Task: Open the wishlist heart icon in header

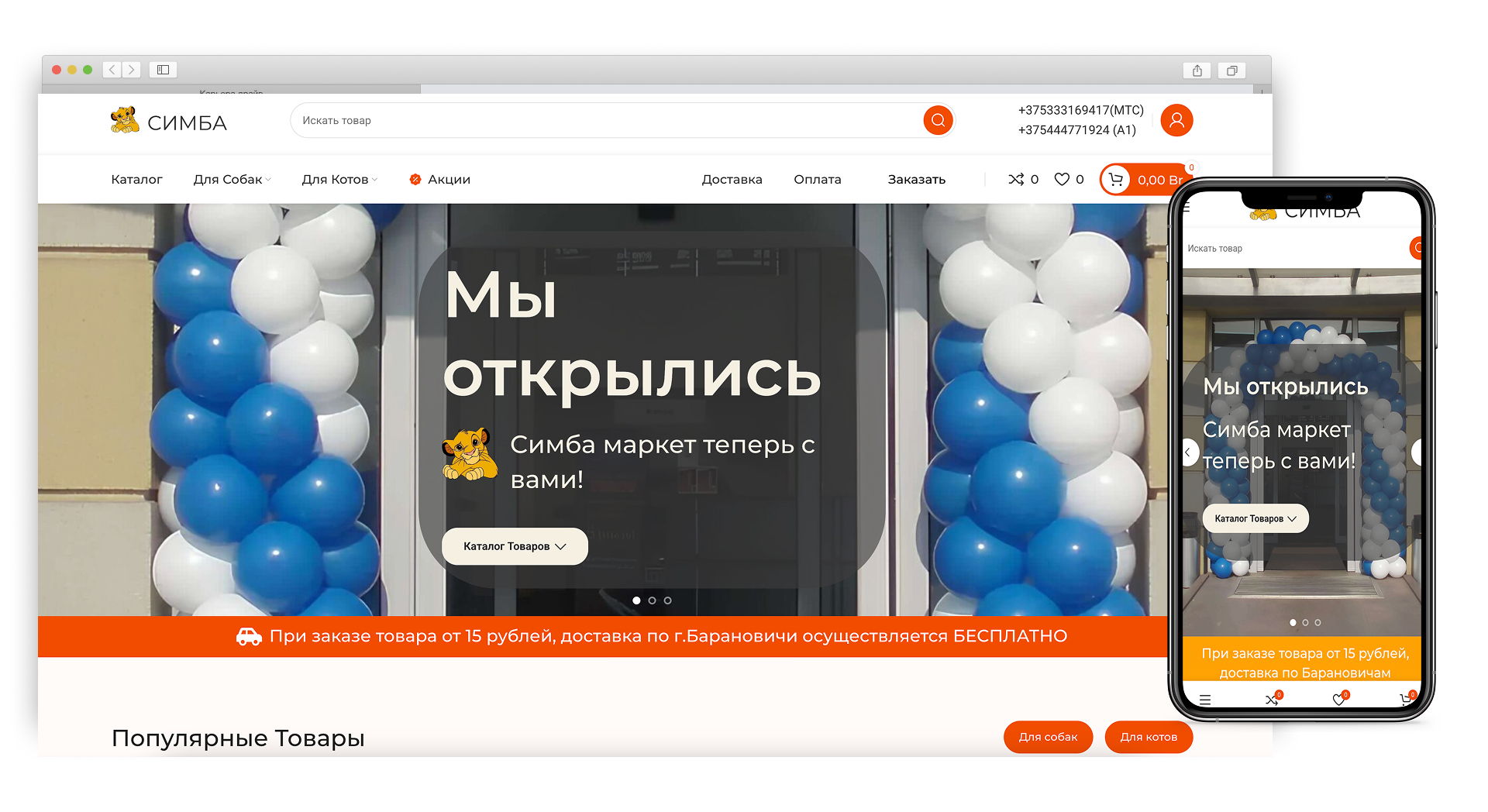Action: coord(1062,179)
